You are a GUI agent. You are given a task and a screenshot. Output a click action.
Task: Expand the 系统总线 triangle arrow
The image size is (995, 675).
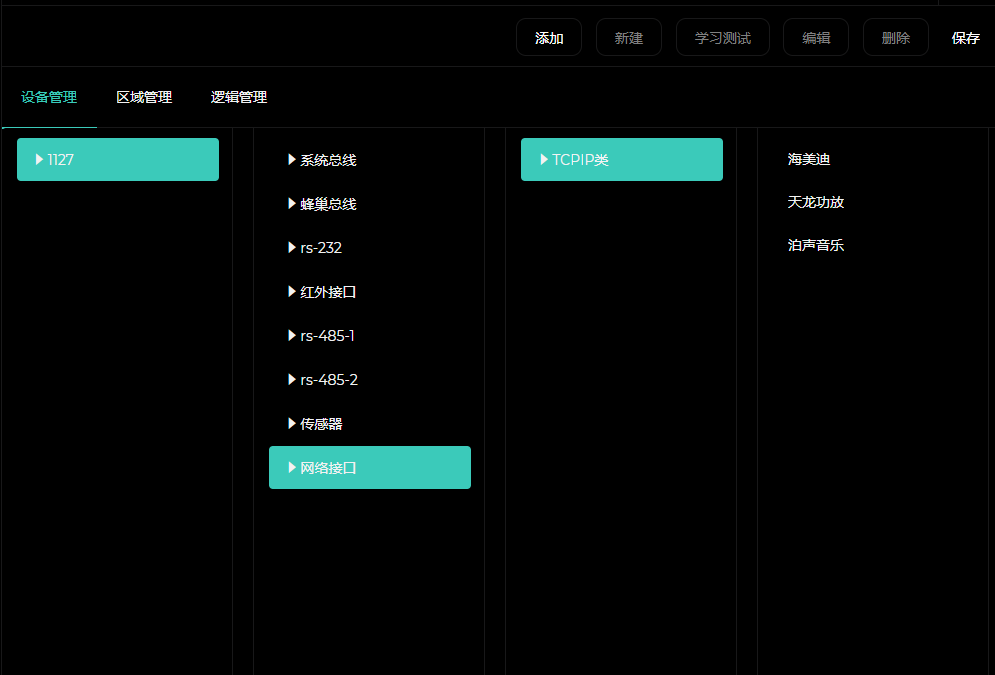[292, 159]
